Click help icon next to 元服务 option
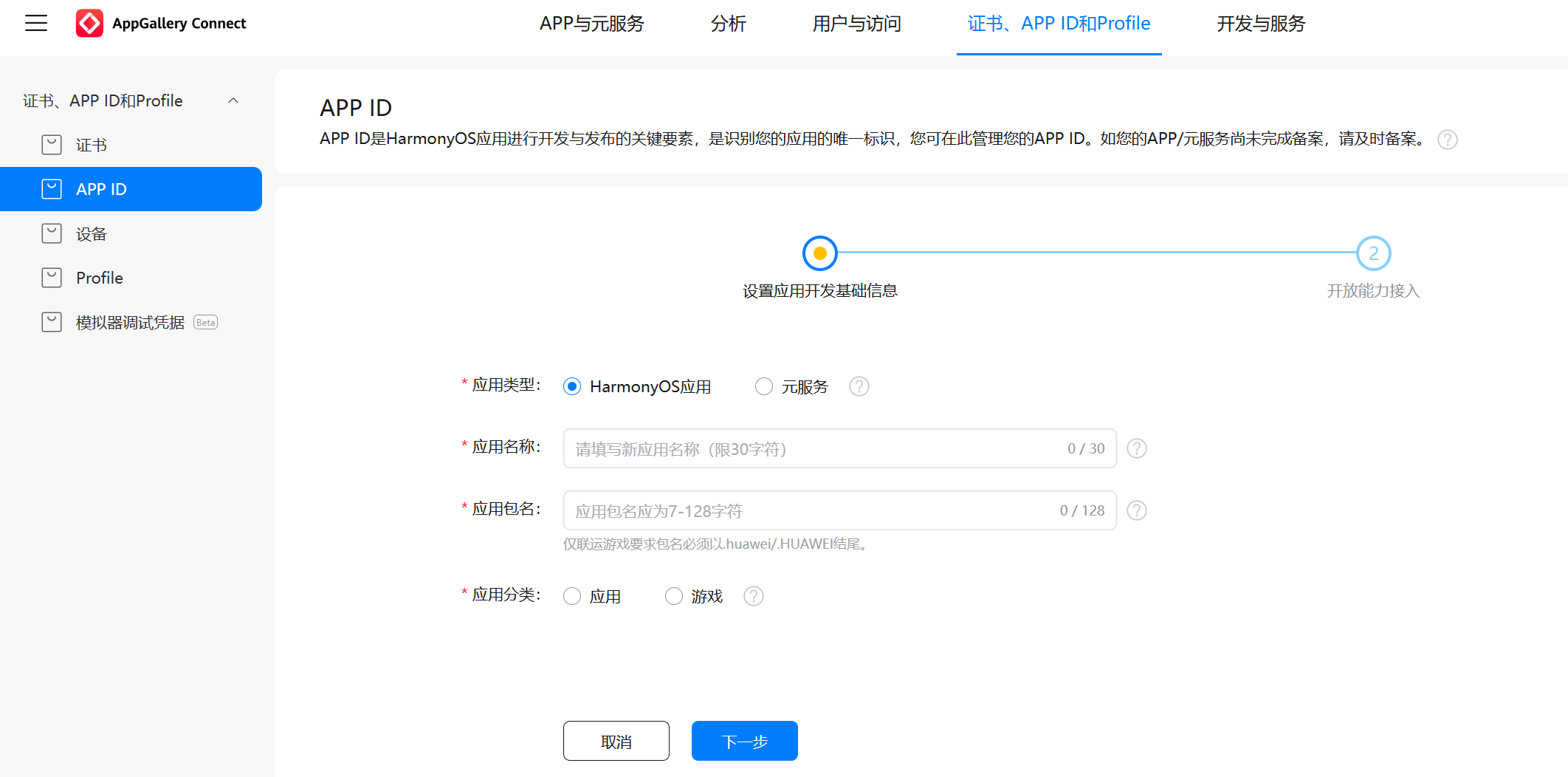 tap(859, 386)
